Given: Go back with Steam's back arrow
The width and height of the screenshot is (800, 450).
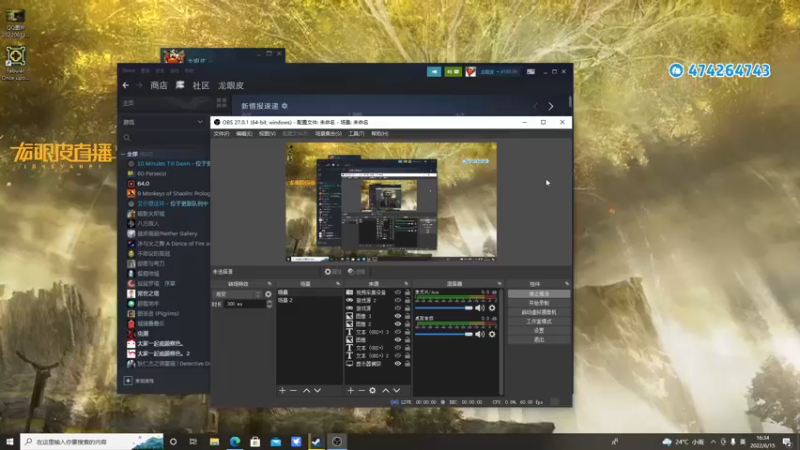Looking at the screenshot, I should coord(126,85).
